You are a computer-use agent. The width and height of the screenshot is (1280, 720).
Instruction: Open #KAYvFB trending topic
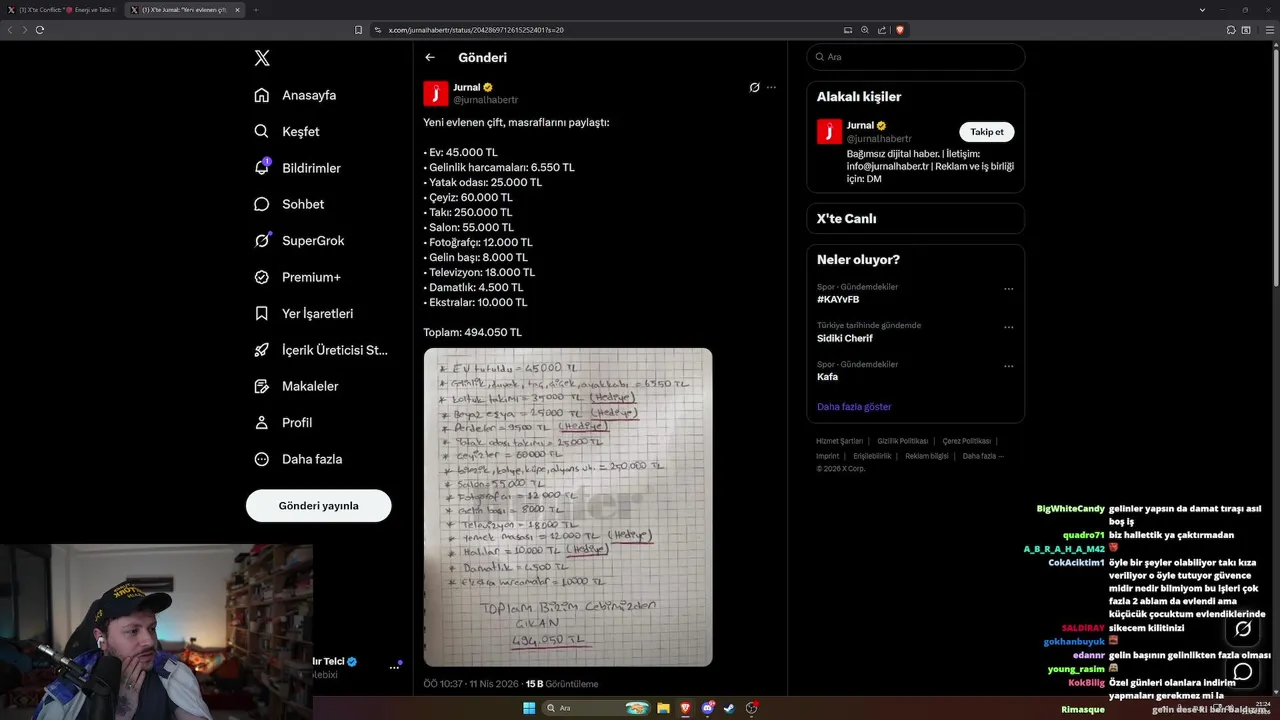(838, 299)
